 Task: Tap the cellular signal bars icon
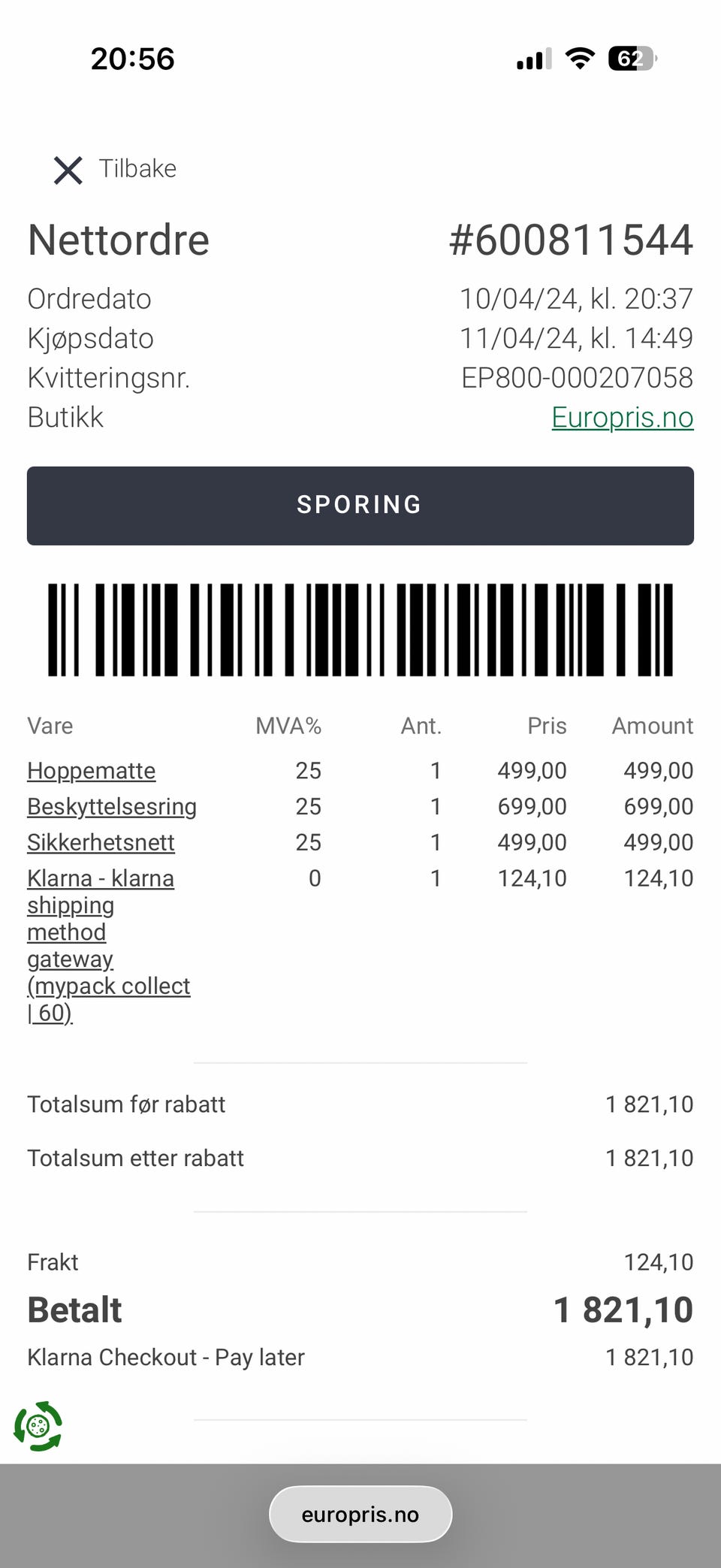click(x=533, y=59)
